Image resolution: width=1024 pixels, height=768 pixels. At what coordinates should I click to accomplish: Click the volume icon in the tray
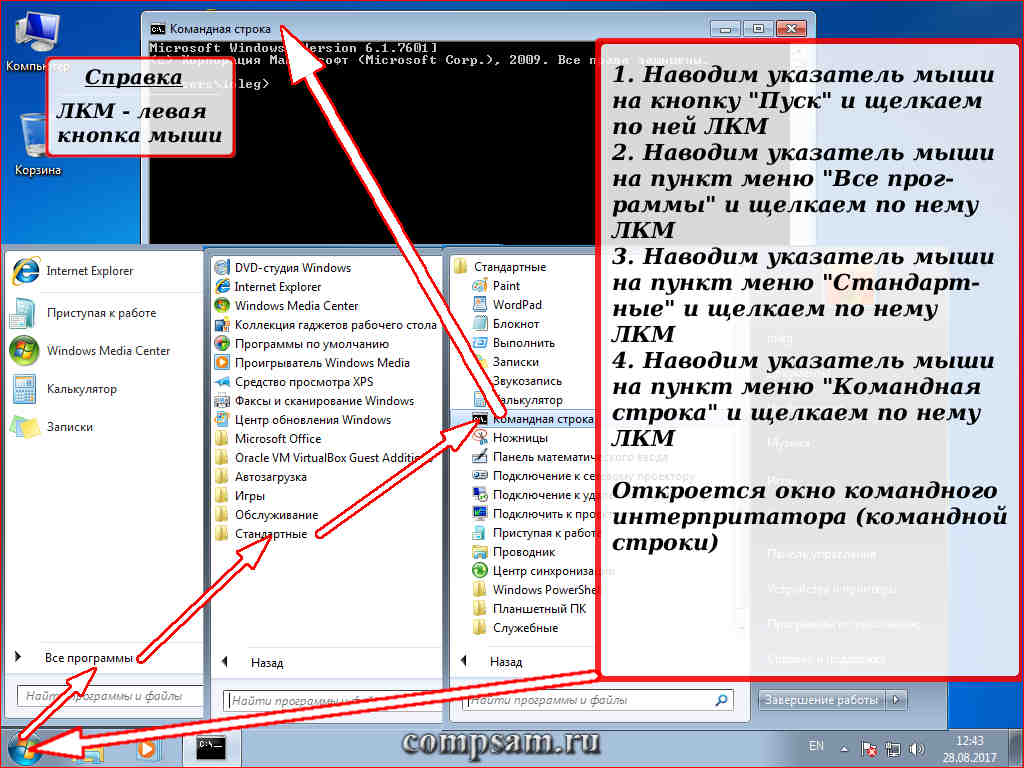coord(917,749)
